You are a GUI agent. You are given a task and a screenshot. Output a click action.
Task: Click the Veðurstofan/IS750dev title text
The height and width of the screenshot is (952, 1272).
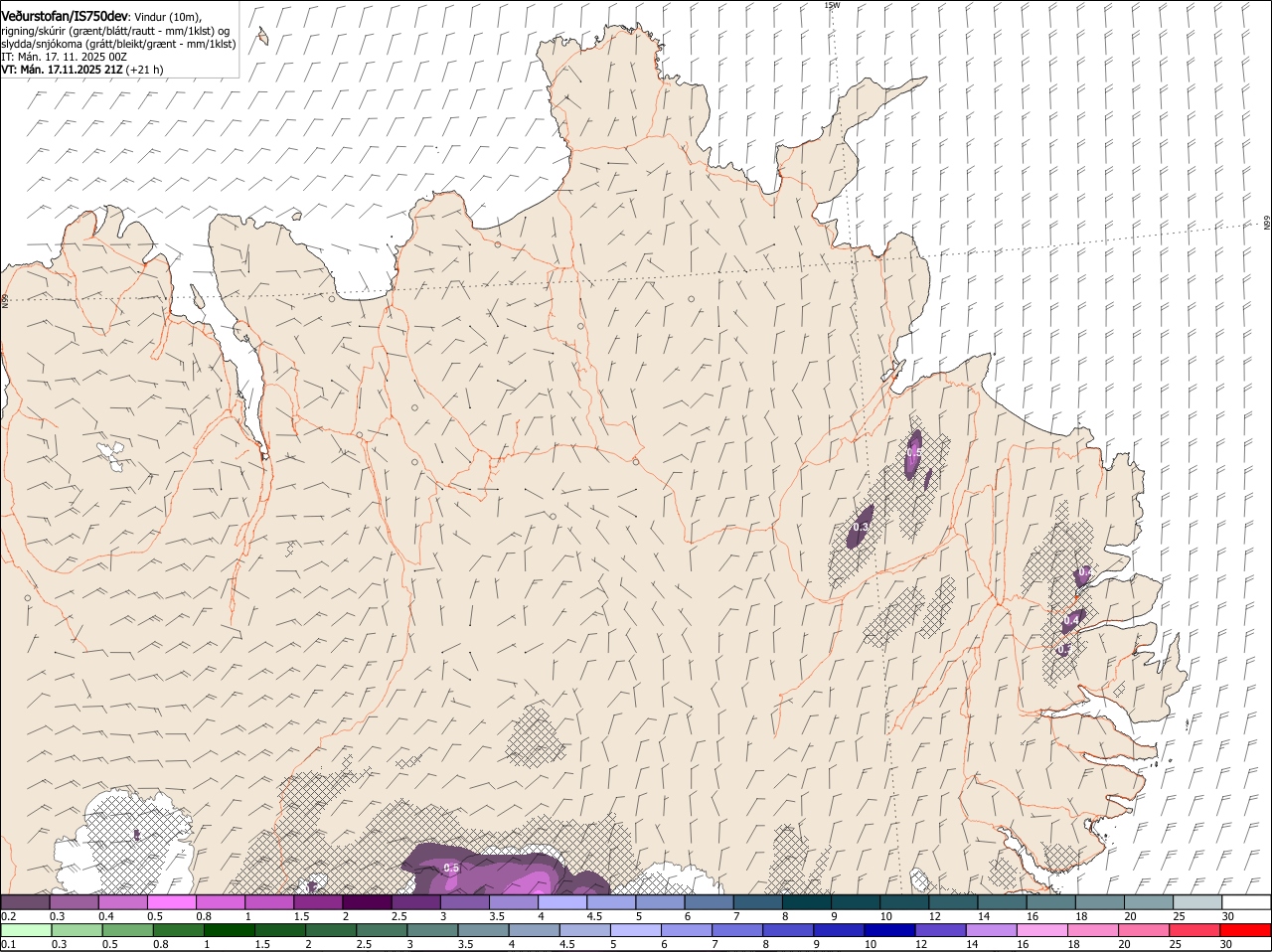[64, 17]
